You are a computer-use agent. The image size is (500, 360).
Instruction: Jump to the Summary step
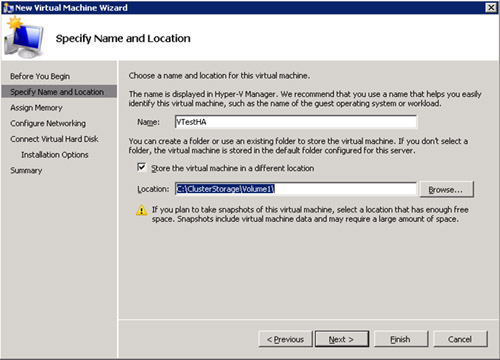click(x=26, y=170)
